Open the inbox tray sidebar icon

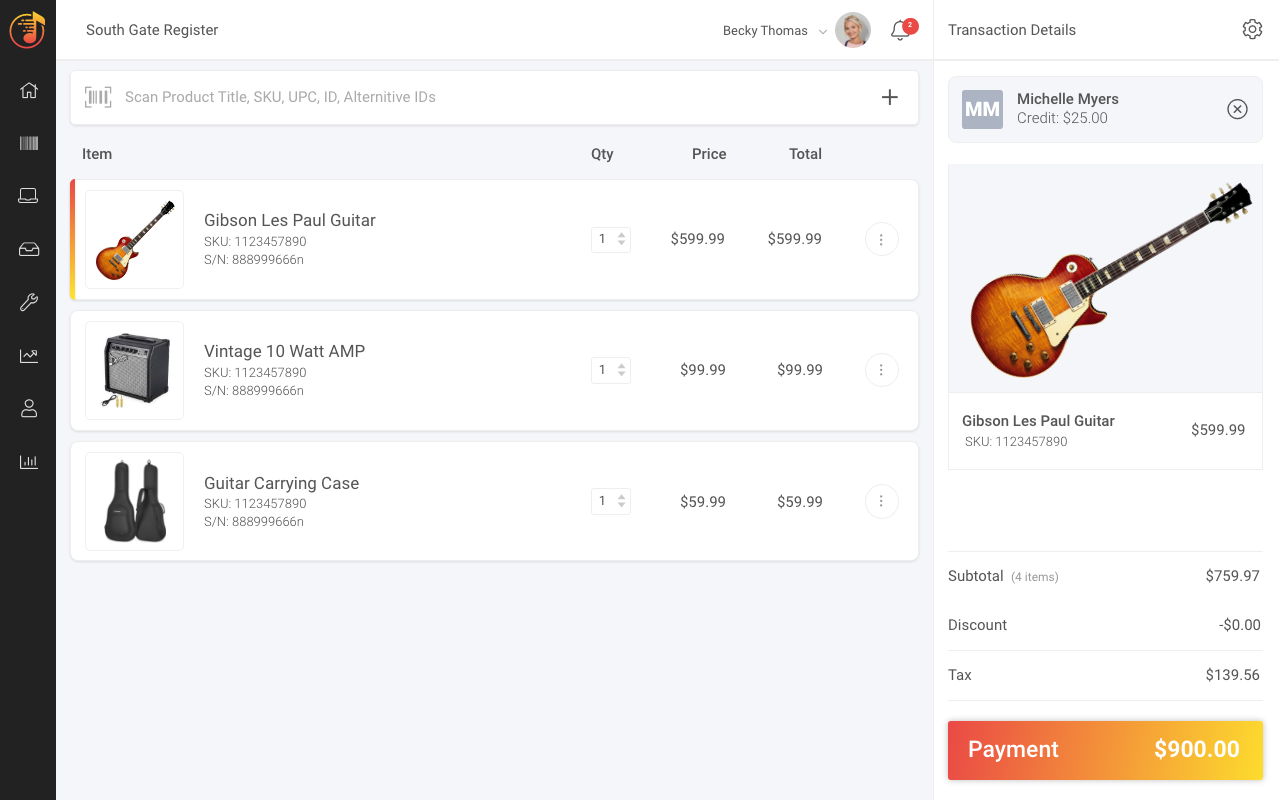(29, 249)
